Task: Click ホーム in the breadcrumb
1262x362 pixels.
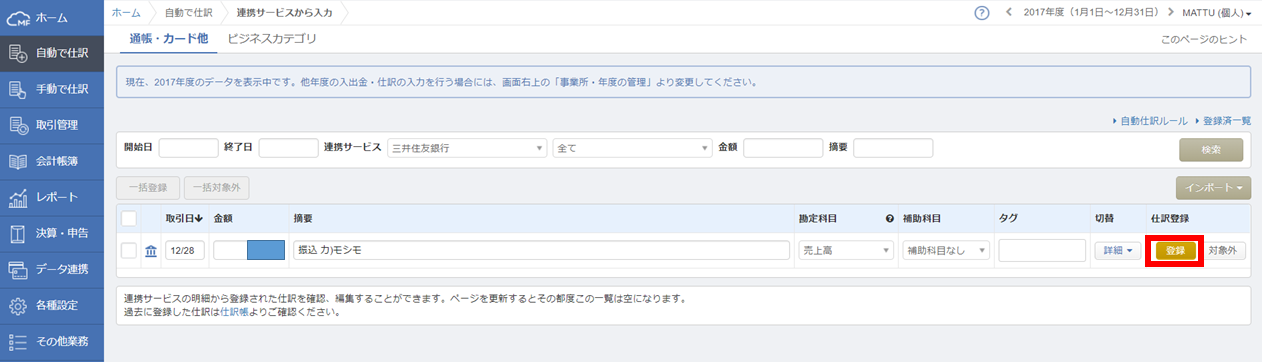Action: click(x=126, y=12)
